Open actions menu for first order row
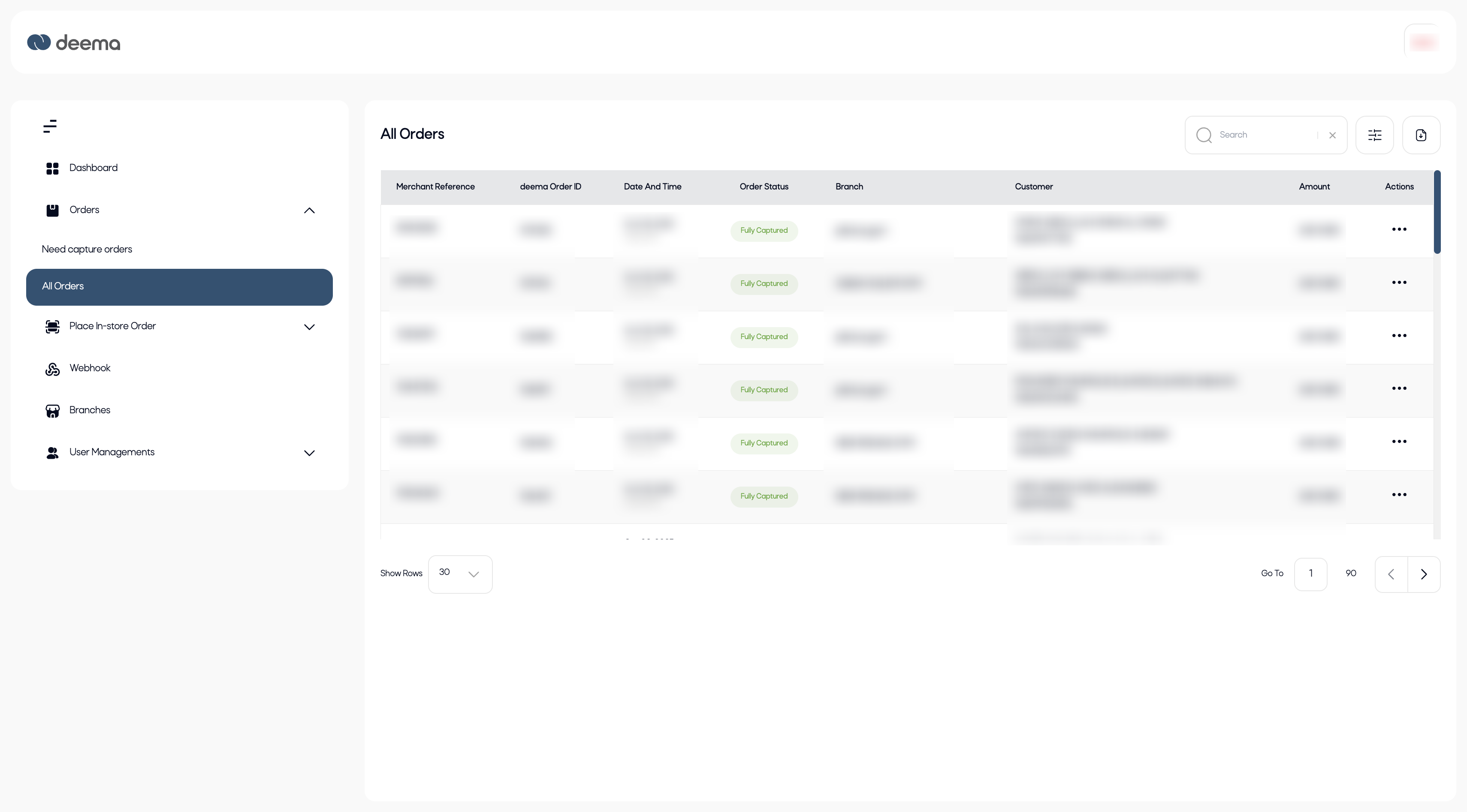Viewport: 1467px width, 812px height. tap(1399, 229)
